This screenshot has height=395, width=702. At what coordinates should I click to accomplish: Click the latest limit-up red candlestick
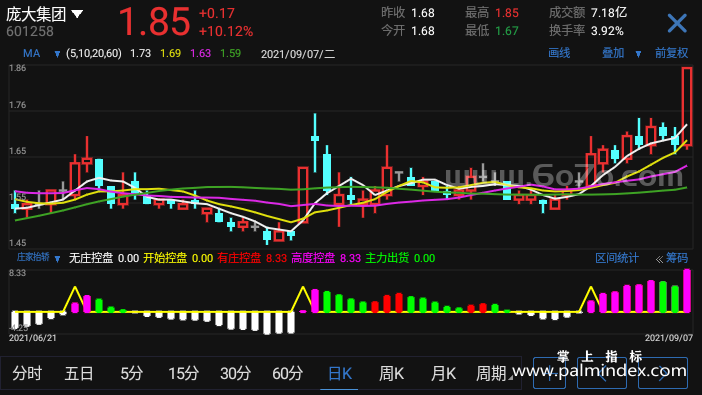(x=687, y=107)
